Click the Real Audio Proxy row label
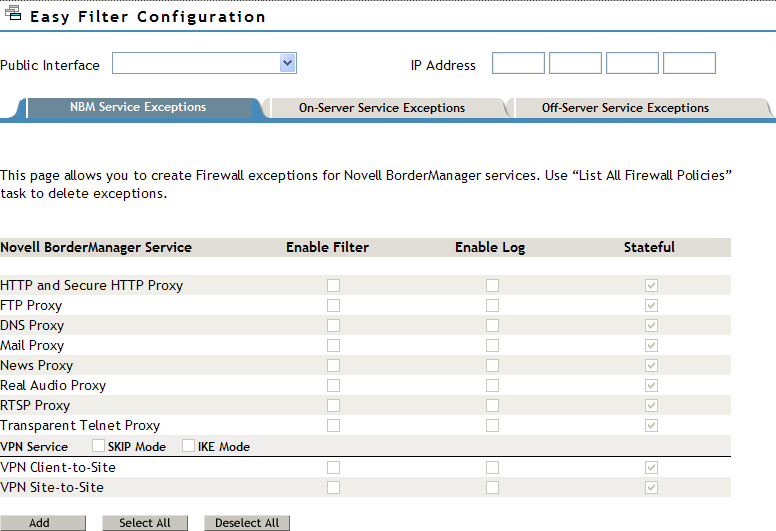Screen dimensions: 776x531 53,386
